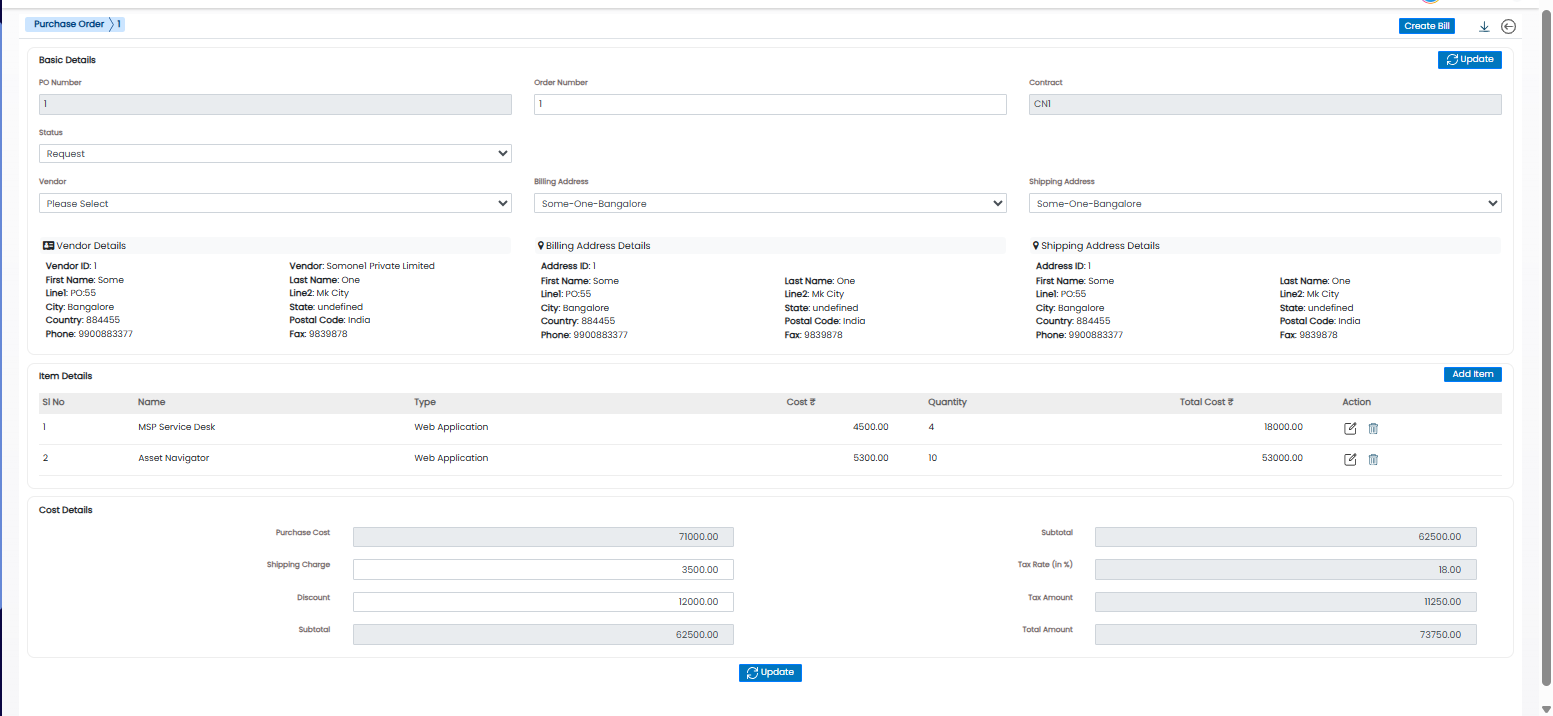Viewport: 1553px width, 716px height.
Task: Edit the MSP Service Desk item
Action: tap(1349, 428)
